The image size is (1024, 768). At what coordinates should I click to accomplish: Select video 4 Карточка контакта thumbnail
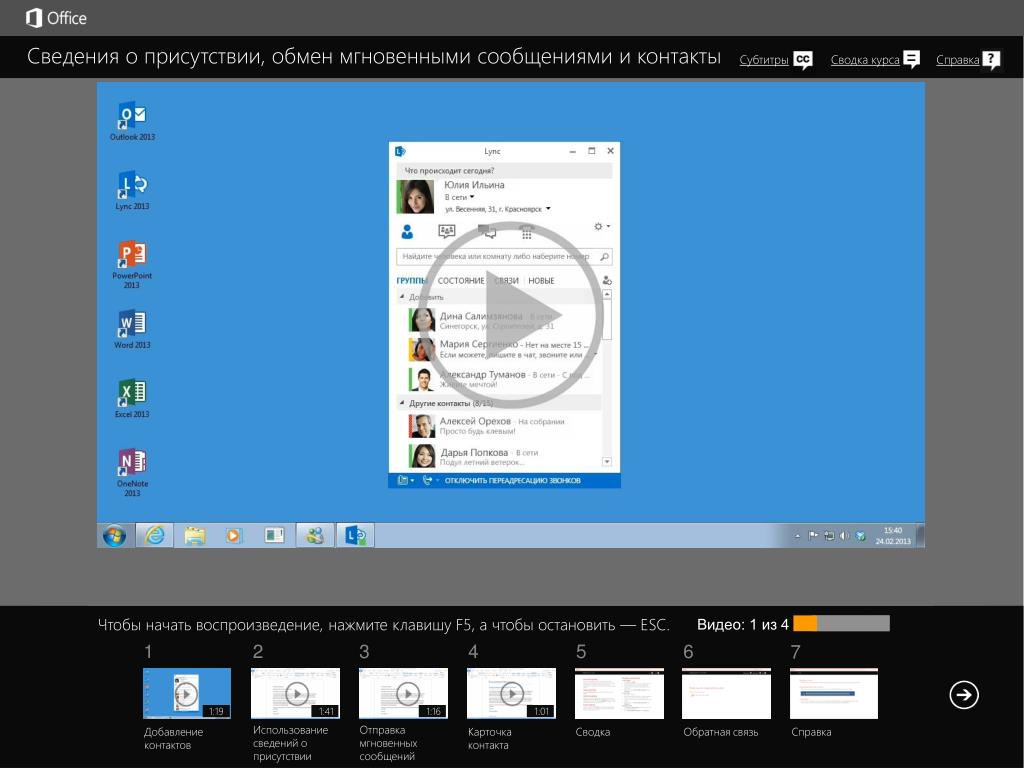click(x=511, y=693)
